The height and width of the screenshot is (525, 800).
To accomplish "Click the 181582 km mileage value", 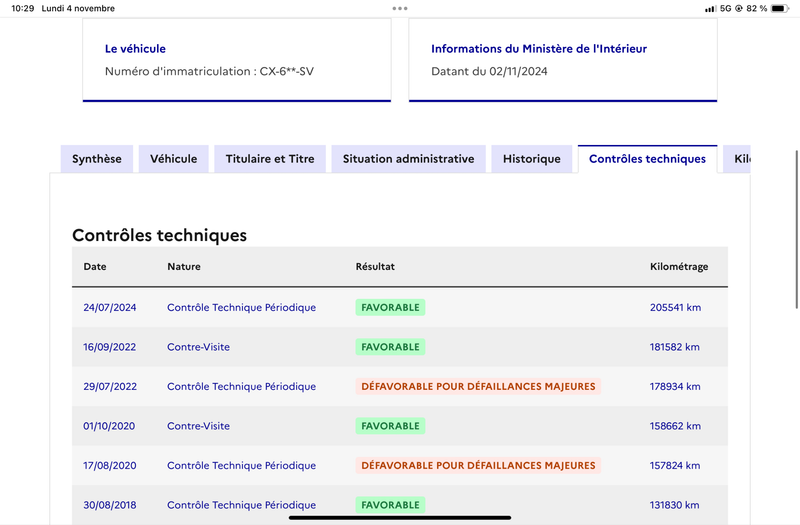I will tap(674, 347).
